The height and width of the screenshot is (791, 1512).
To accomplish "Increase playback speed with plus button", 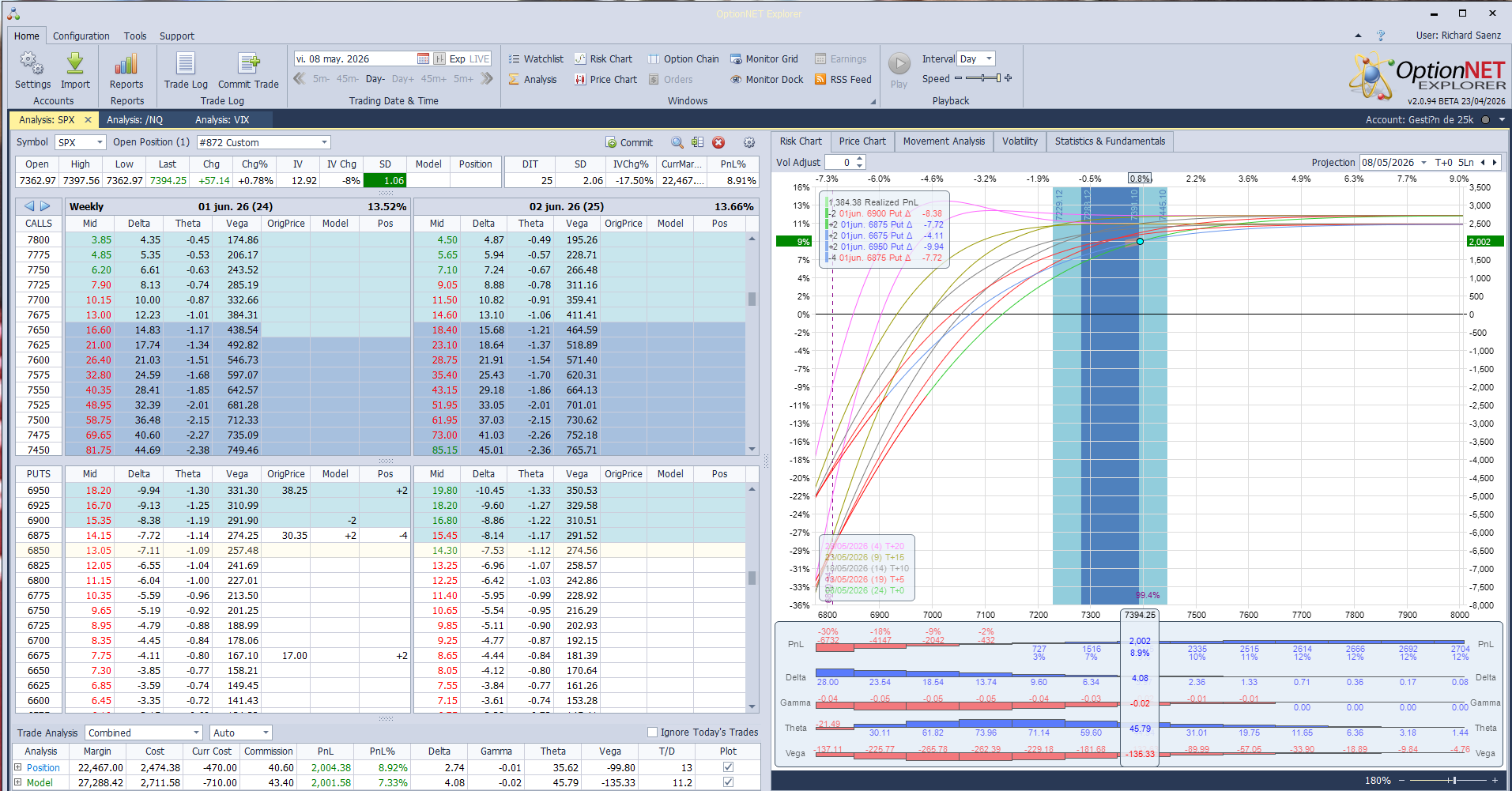I will pyautogui.click(x=1008, y=78).
